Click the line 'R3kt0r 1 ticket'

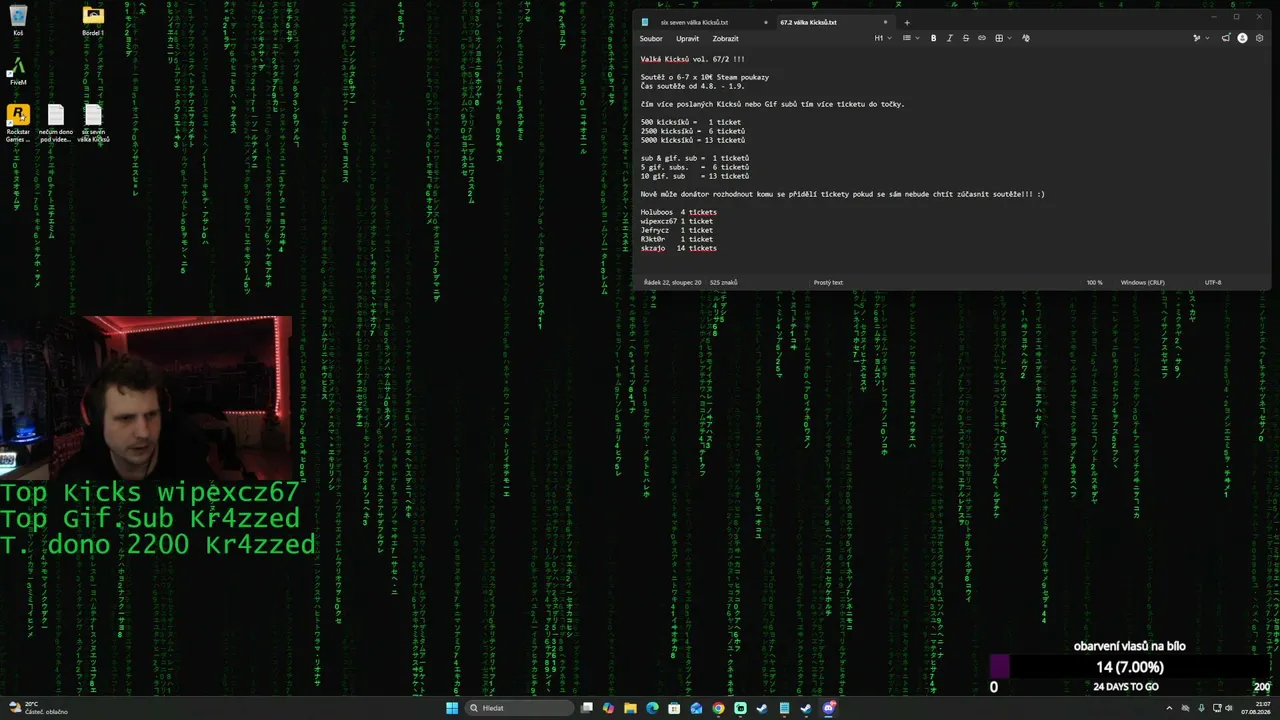[x=677, y=239]
